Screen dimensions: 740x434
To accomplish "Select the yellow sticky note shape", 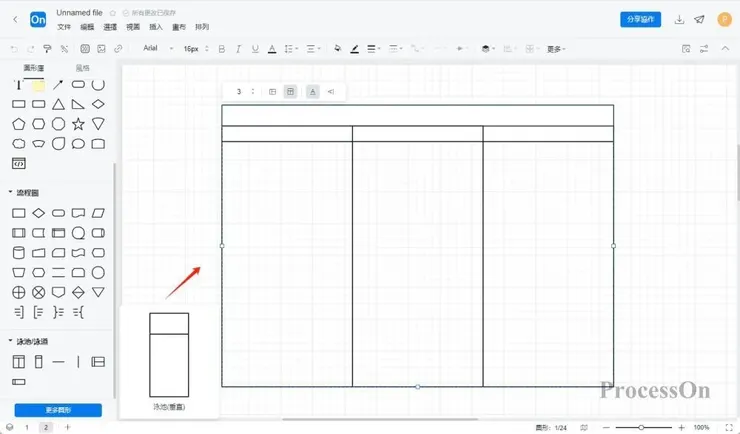I will pos(39,85).
